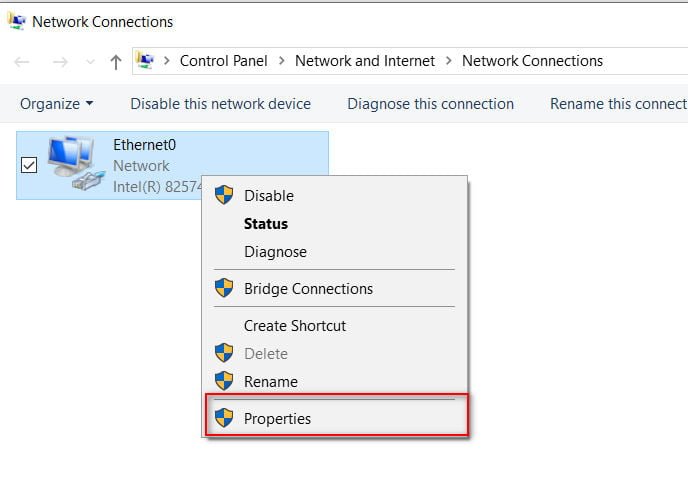Choose Diagnose in the context menu
This screenshot has height=504, width=688.
click(x=275, y=252)
